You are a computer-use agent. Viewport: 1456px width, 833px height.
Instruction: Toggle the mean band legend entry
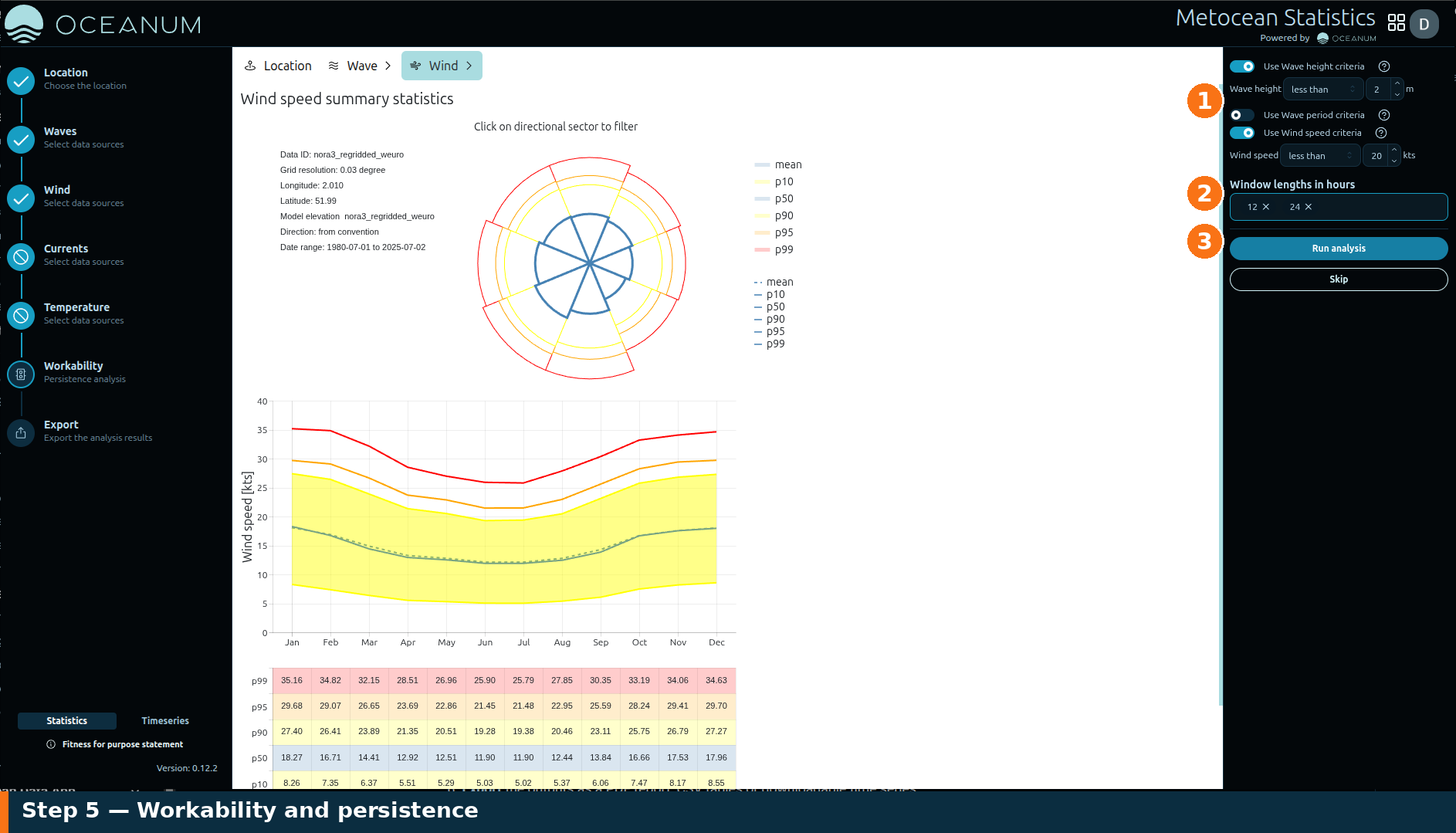tap(778, 164)
